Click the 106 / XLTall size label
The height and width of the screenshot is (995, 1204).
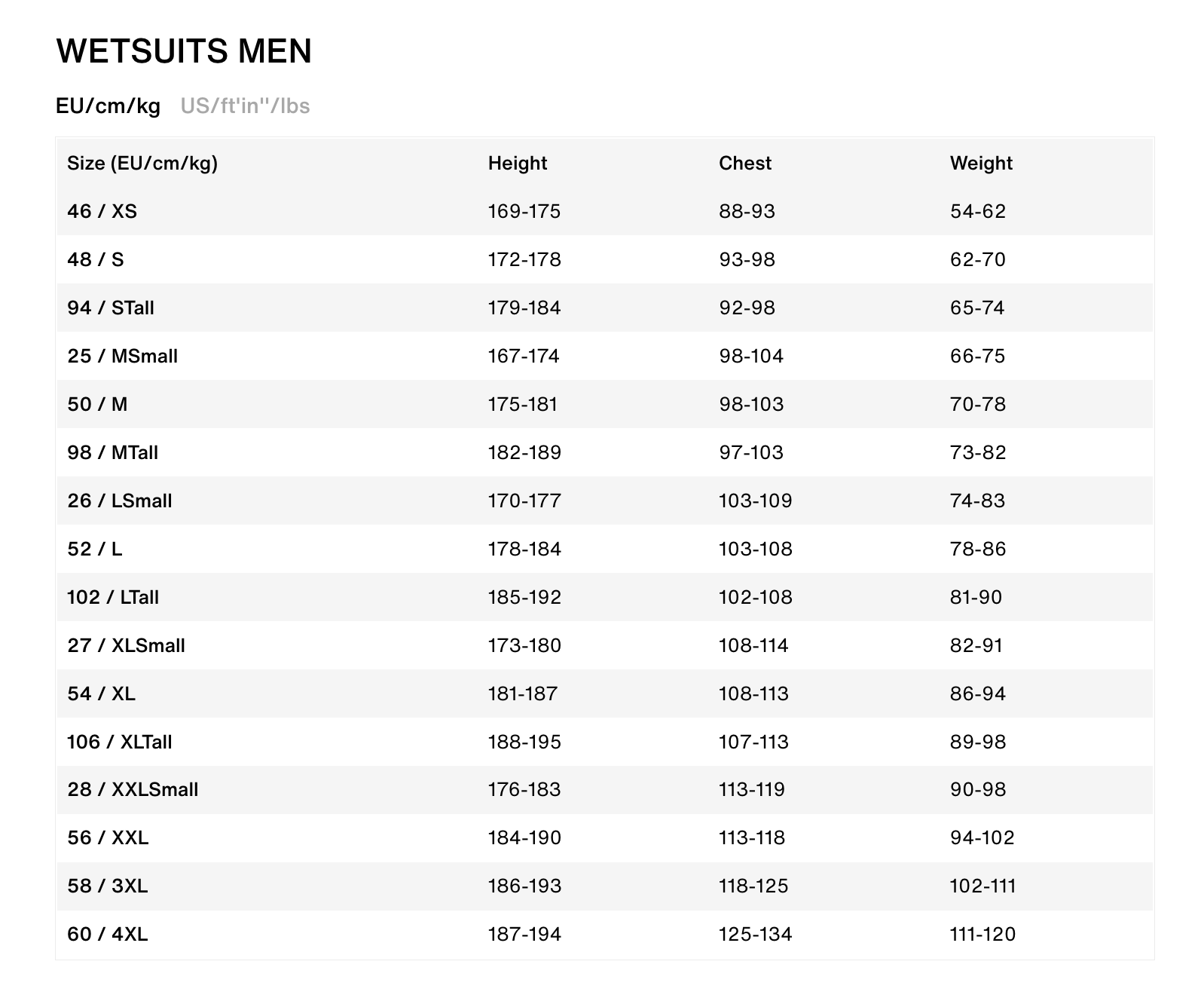tap(119, 742)
